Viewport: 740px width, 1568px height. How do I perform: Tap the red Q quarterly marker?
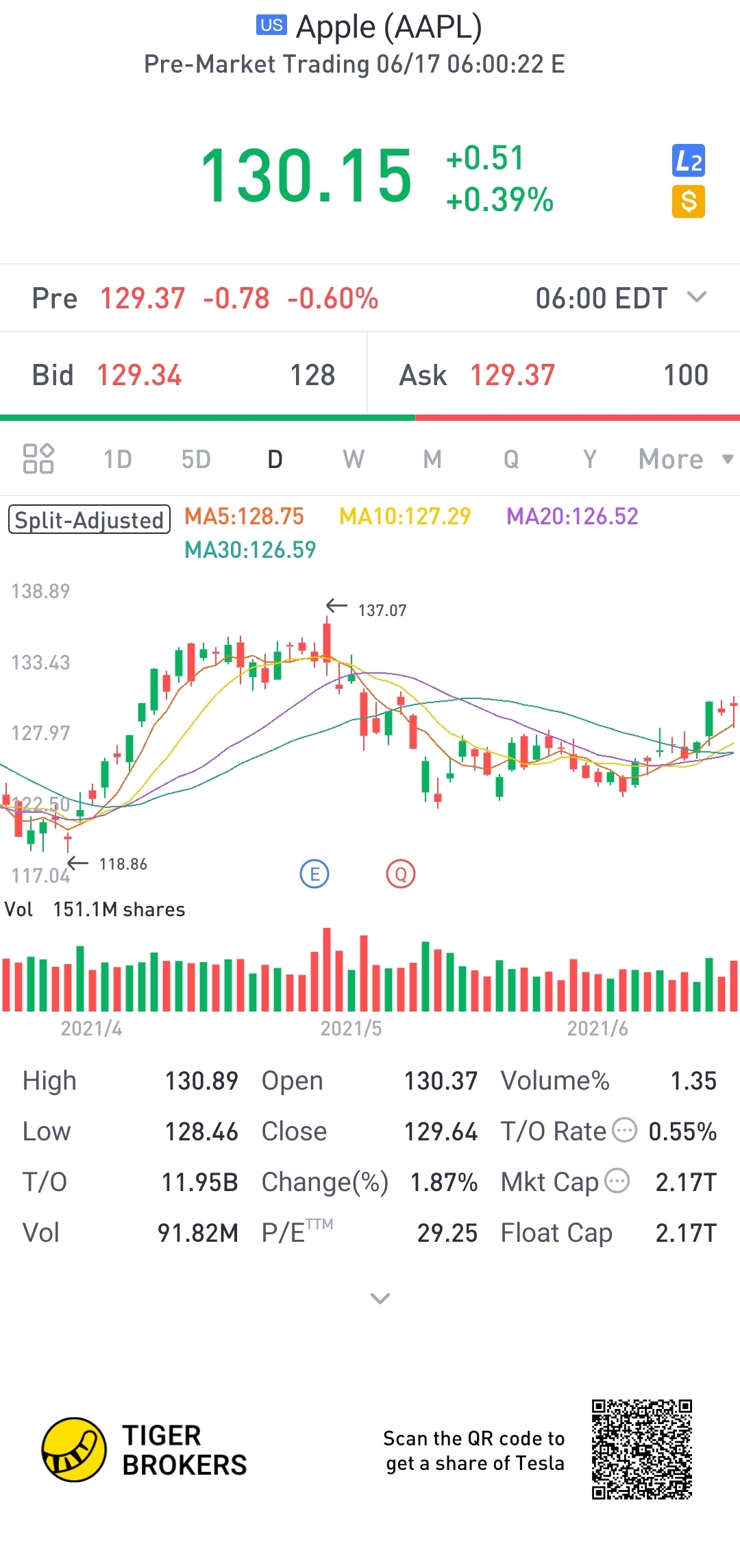click(401, 874)
